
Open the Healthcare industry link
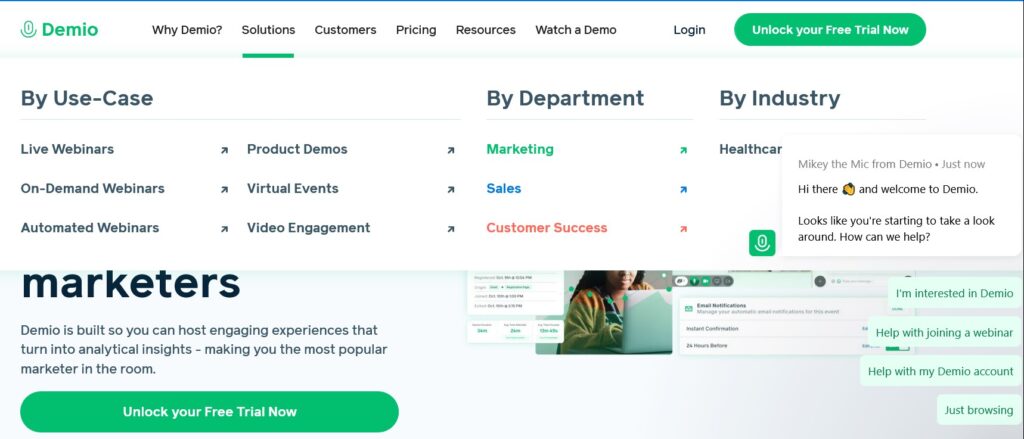click(750, 149)
